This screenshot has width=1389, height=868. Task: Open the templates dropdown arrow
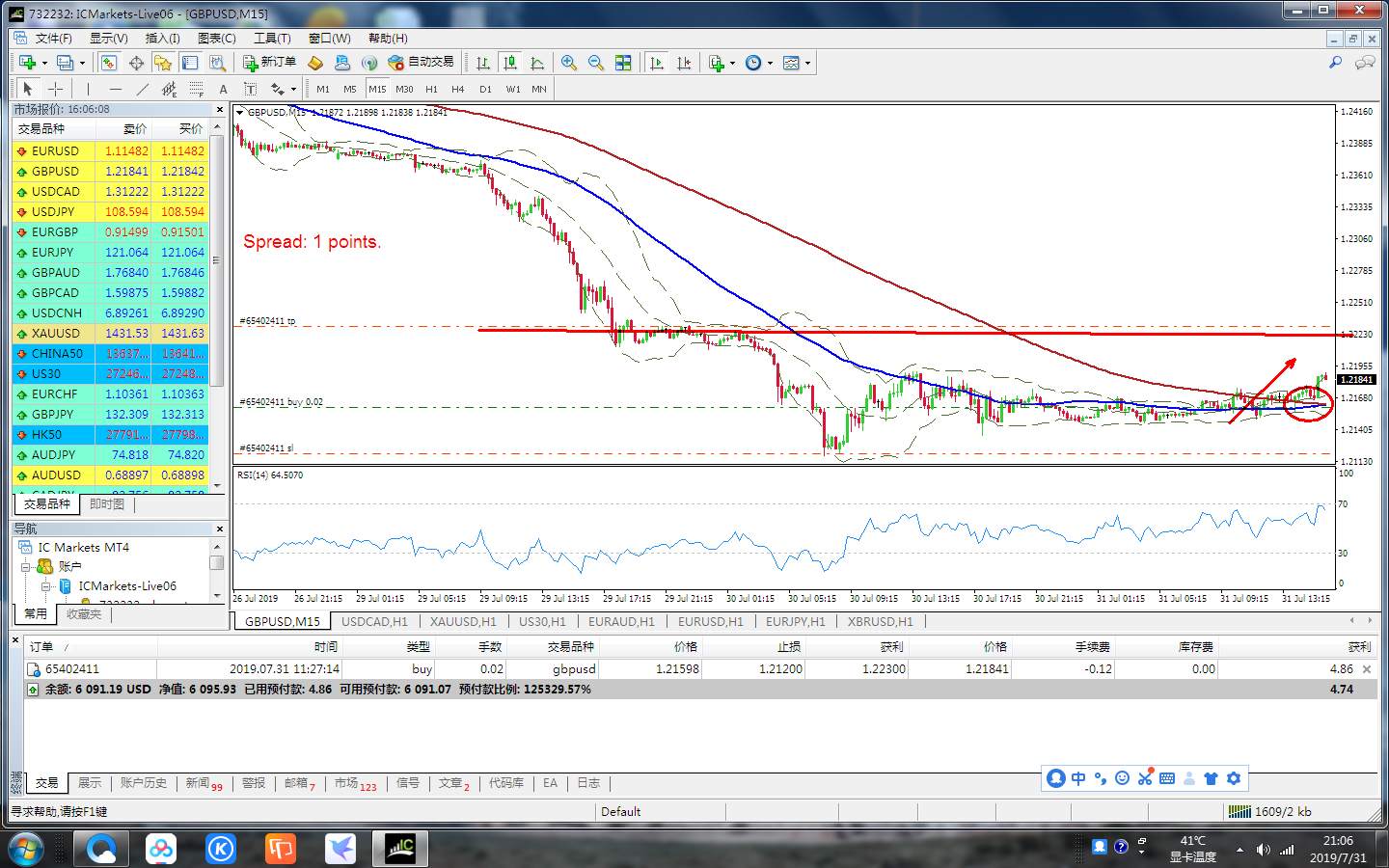pos(807,64)
